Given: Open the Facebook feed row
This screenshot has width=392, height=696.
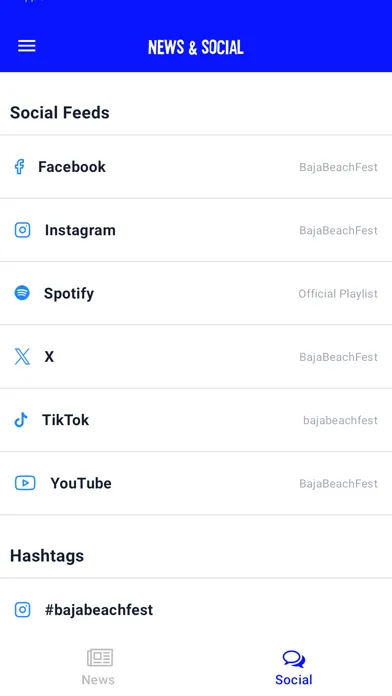Looking at the screenshot, I should tap(196, 167).
